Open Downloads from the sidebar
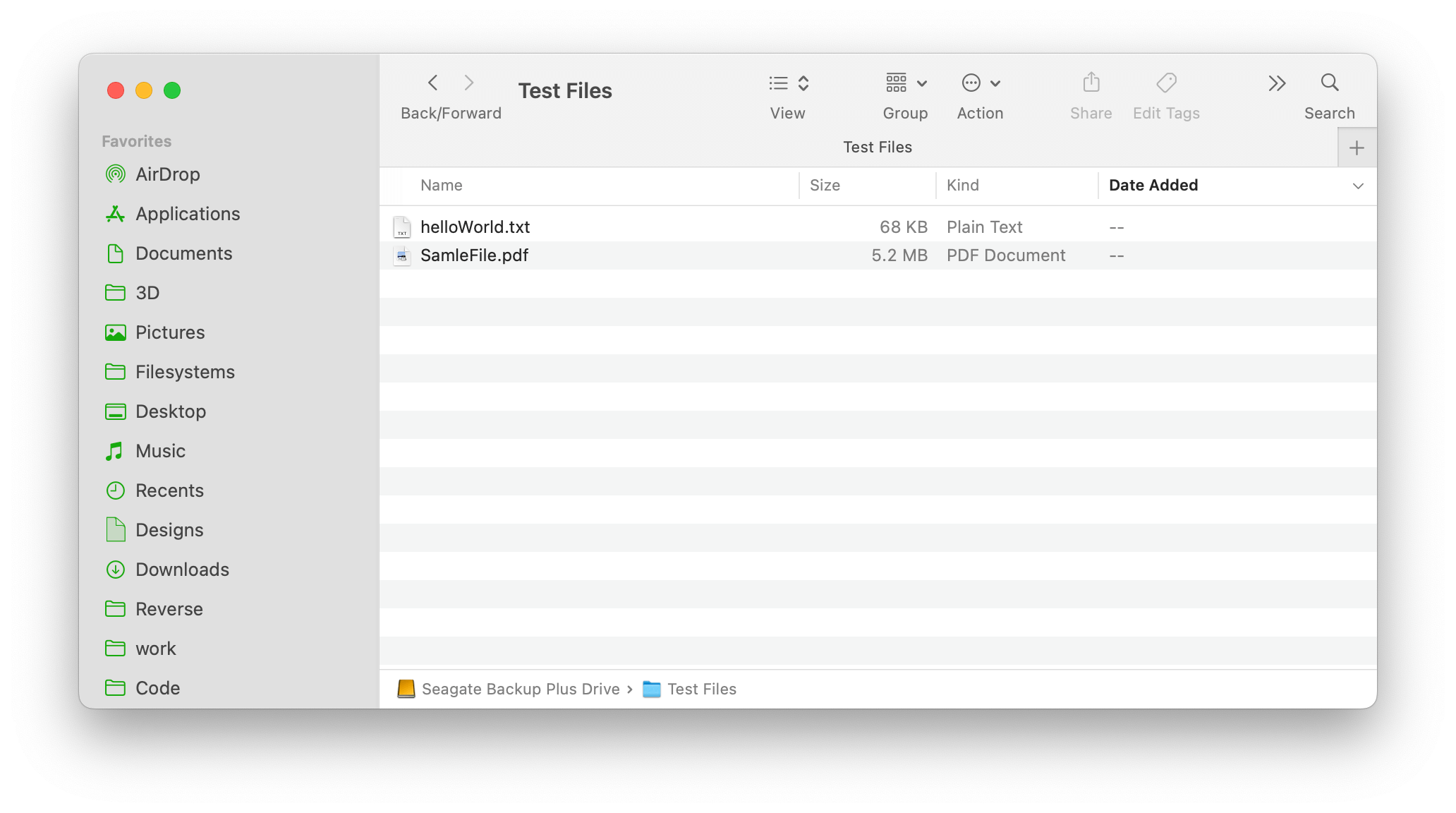Screen dimensions: 1456x813 point(182,570)
